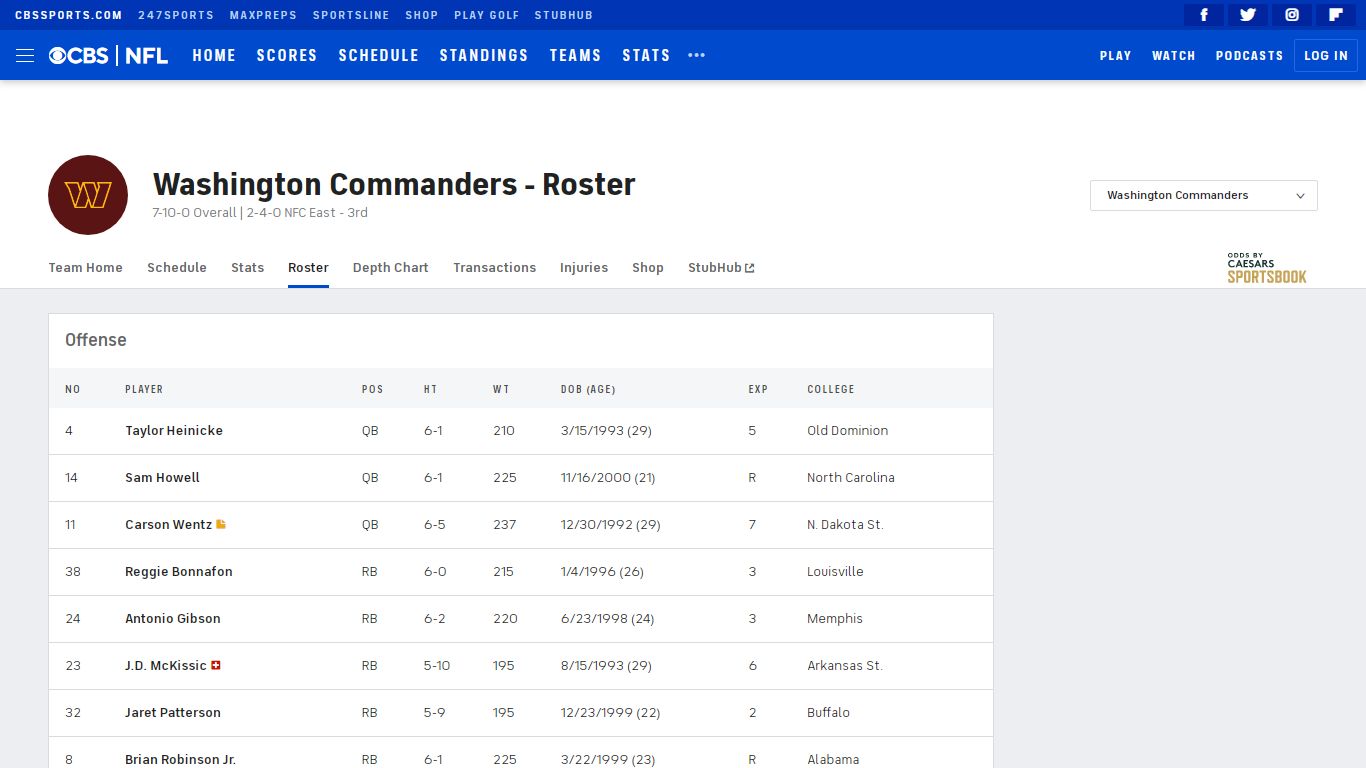Click the injury icon next to J.D. McKissic
1366x768 pixels.
[216, 665]
